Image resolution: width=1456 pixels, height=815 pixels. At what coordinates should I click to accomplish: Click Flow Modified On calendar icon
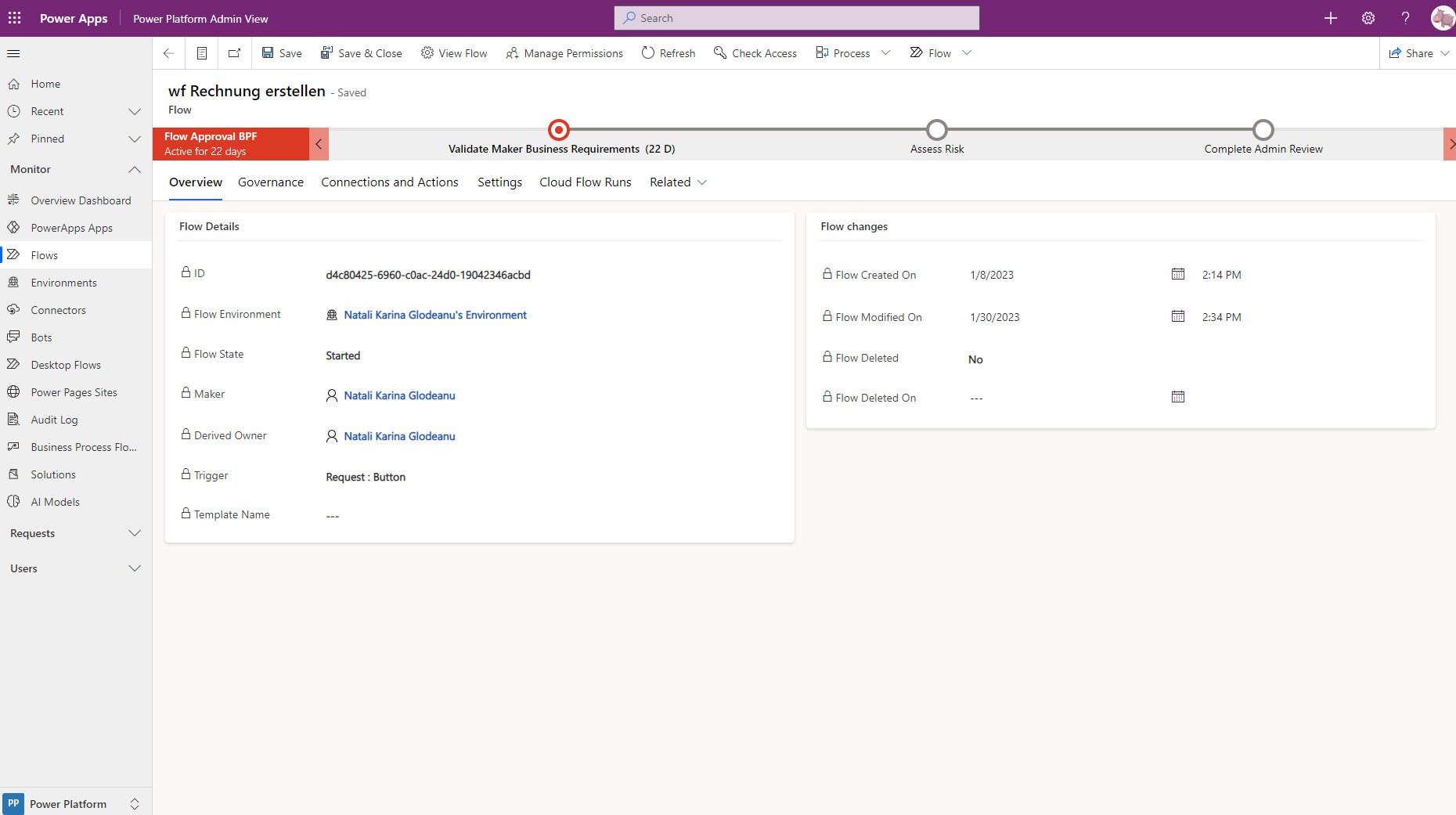click(x=1177, y=316)
